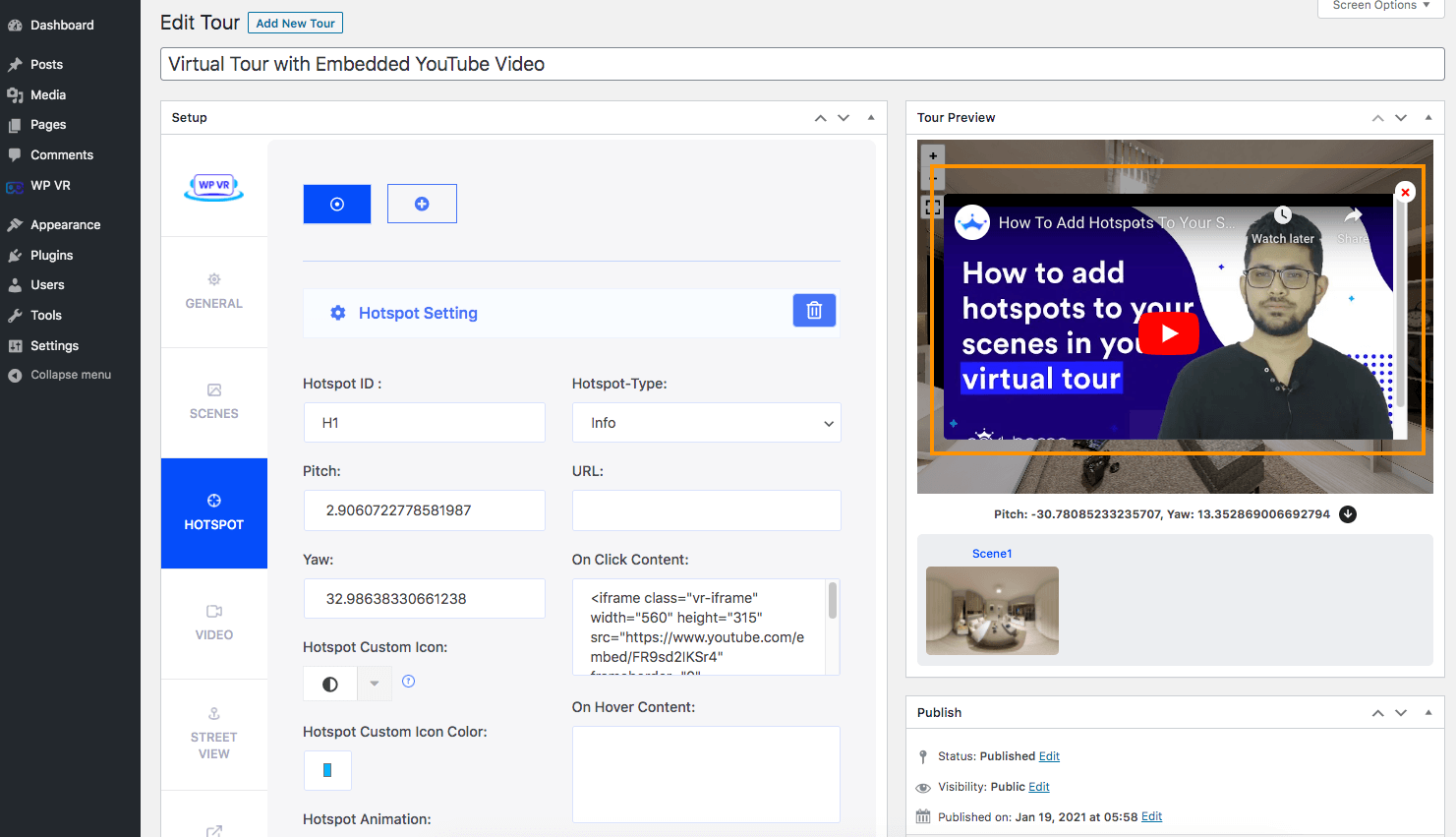
Task: Close the embedded video popup
Action: click(1406, 192)
